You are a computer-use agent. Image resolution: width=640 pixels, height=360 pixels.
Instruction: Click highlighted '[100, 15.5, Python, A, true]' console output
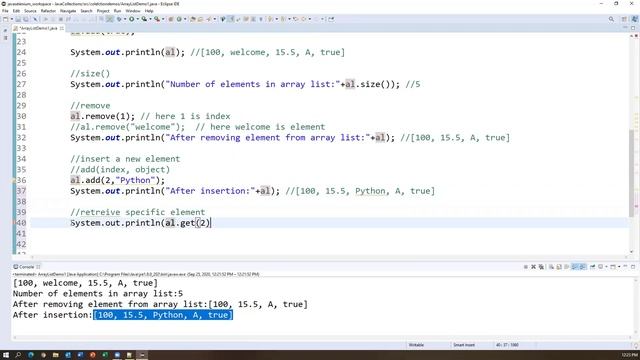tap(163, 315)
